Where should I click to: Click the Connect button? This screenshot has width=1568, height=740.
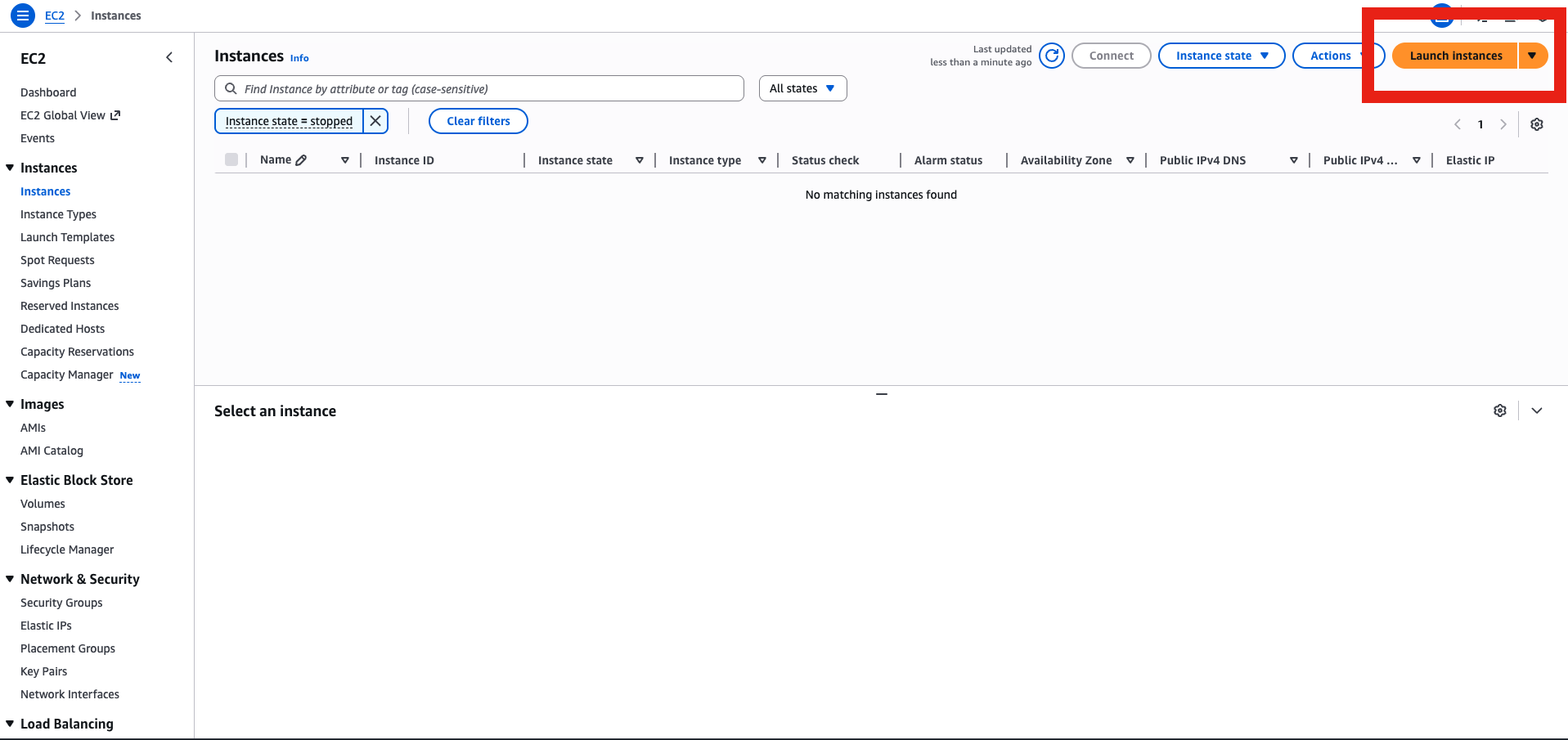(x=1111, y=56)
